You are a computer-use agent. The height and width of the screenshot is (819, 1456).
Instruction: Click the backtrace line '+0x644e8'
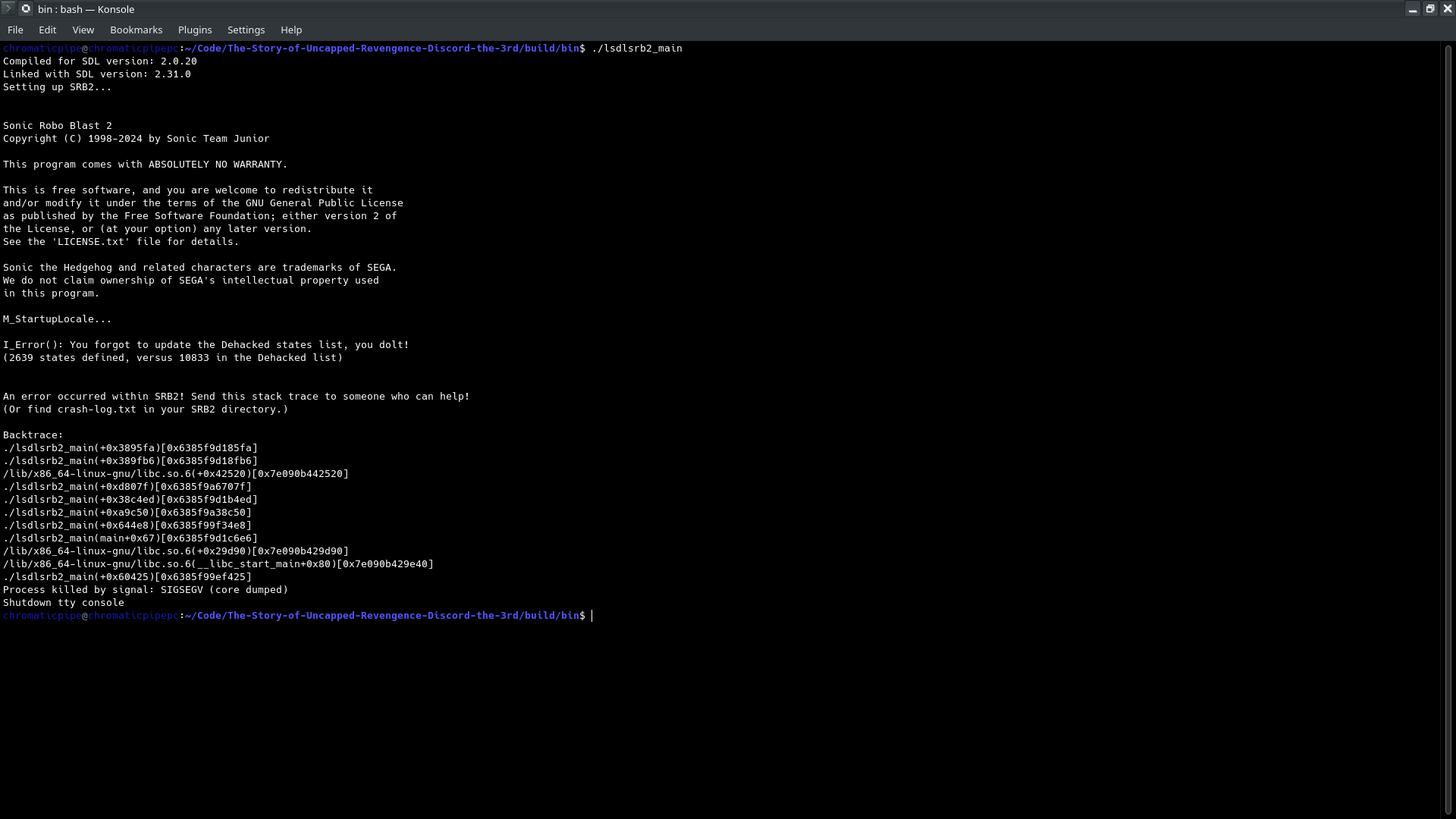(127, 526)
